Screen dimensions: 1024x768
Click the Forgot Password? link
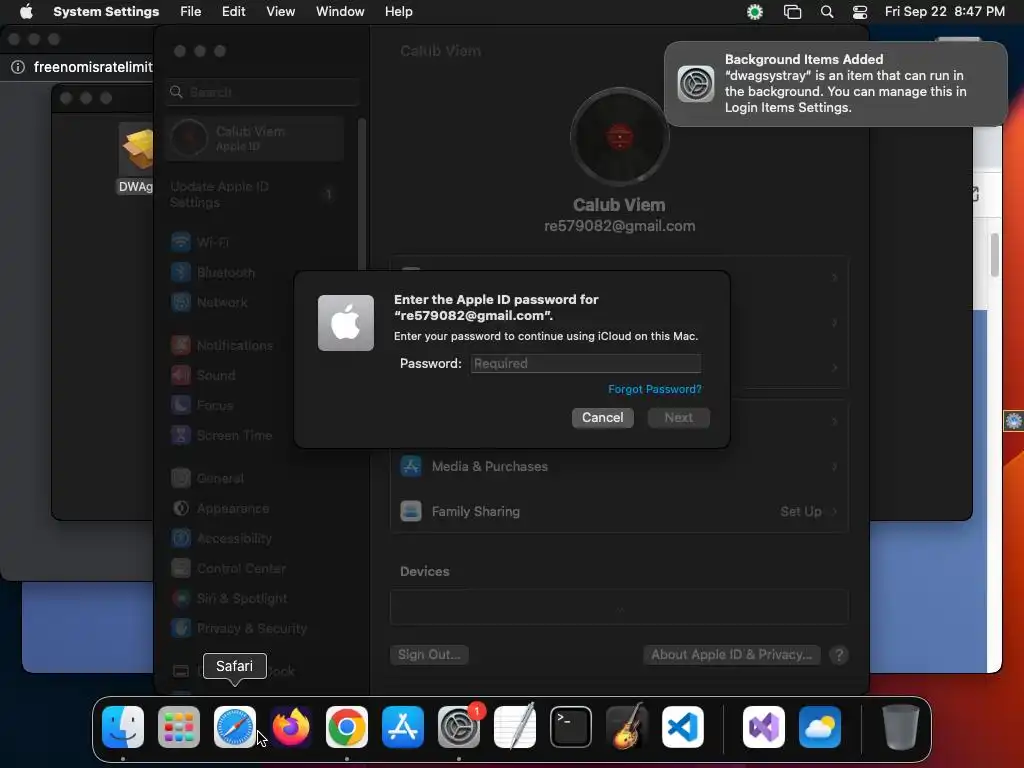(x=654, y=389)
